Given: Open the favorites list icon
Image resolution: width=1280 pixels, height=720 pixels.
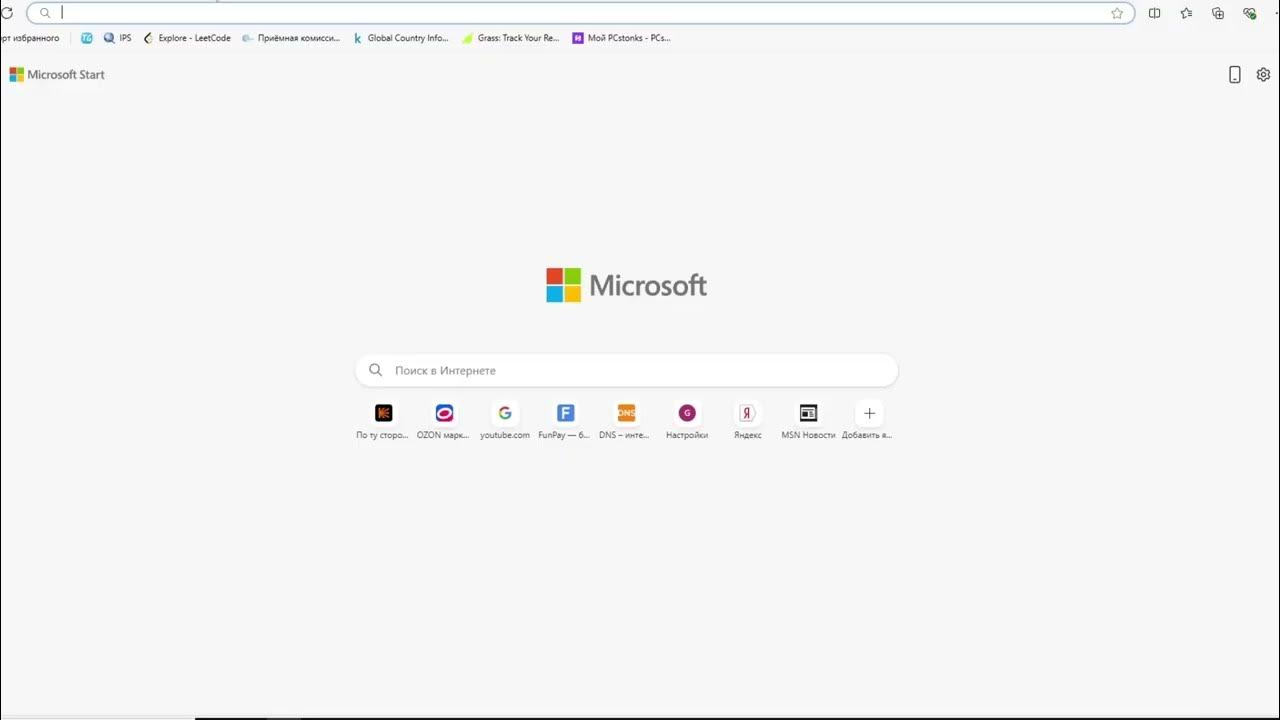Looking at the screenshot, I should pyautogui.click(x=1186, y=13).
